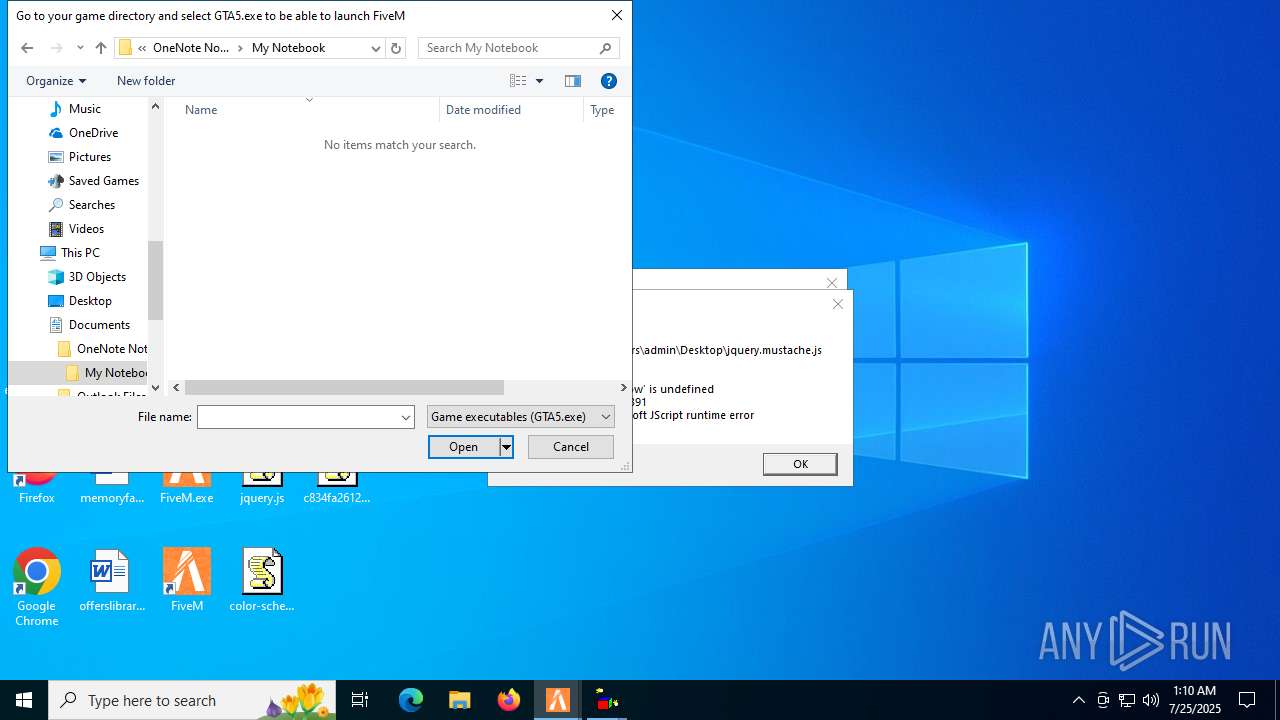Click the Firefox desktop shortcut
This screenshot has height=720, width=1280.
[x=37, y=488]
